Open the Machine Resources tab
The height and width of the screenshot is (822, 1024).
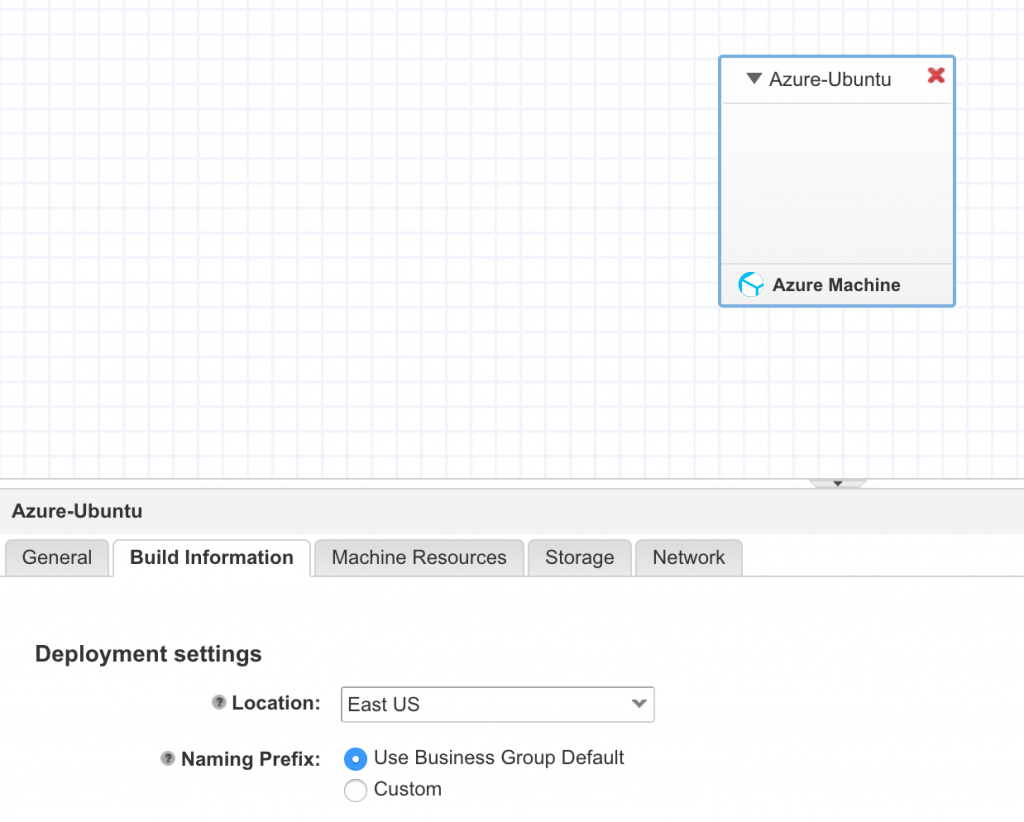pos(419,558)
